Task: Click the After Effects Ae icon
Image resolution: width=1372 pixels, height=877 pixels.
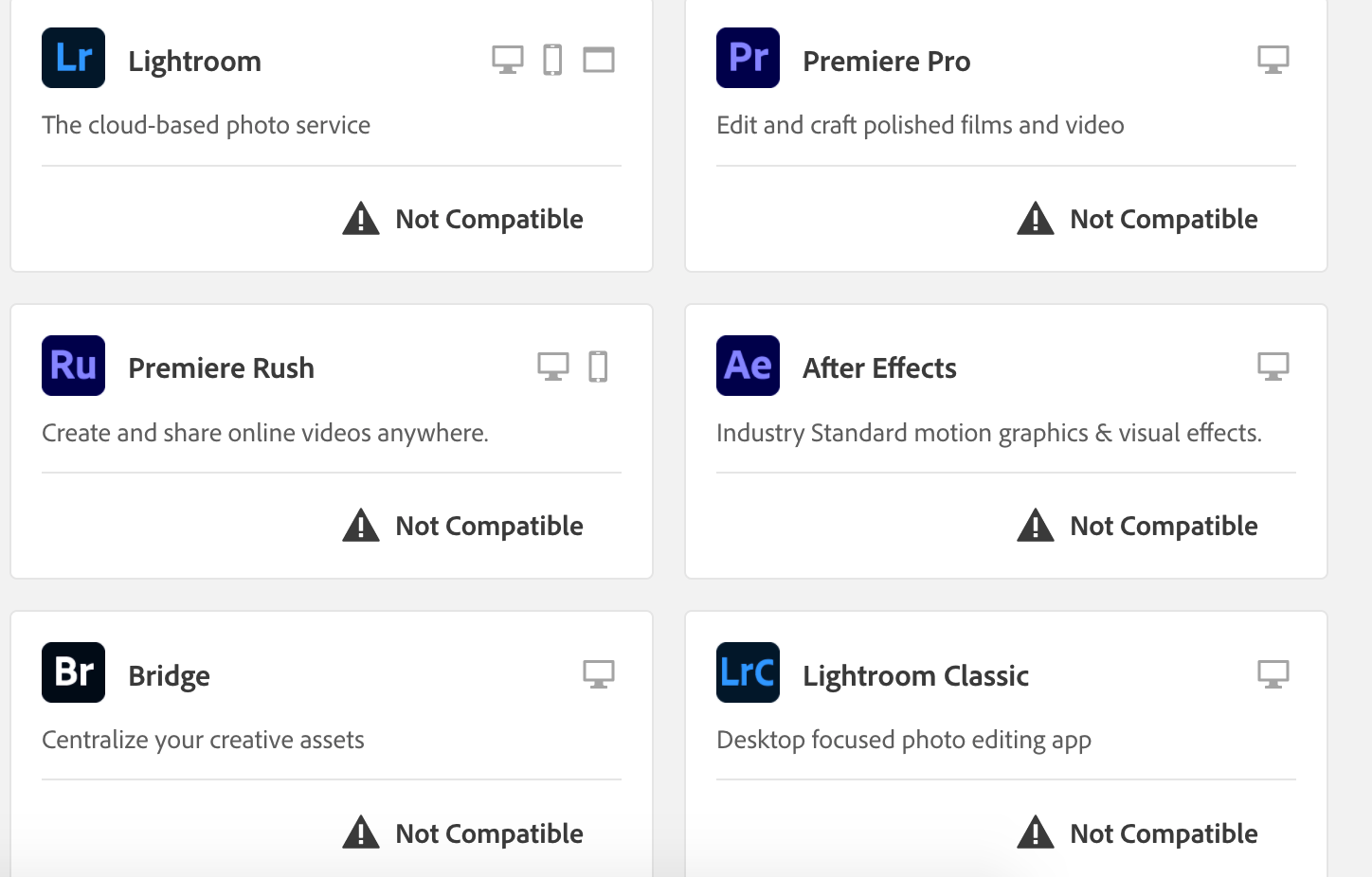Action: (x=748, y=366)
